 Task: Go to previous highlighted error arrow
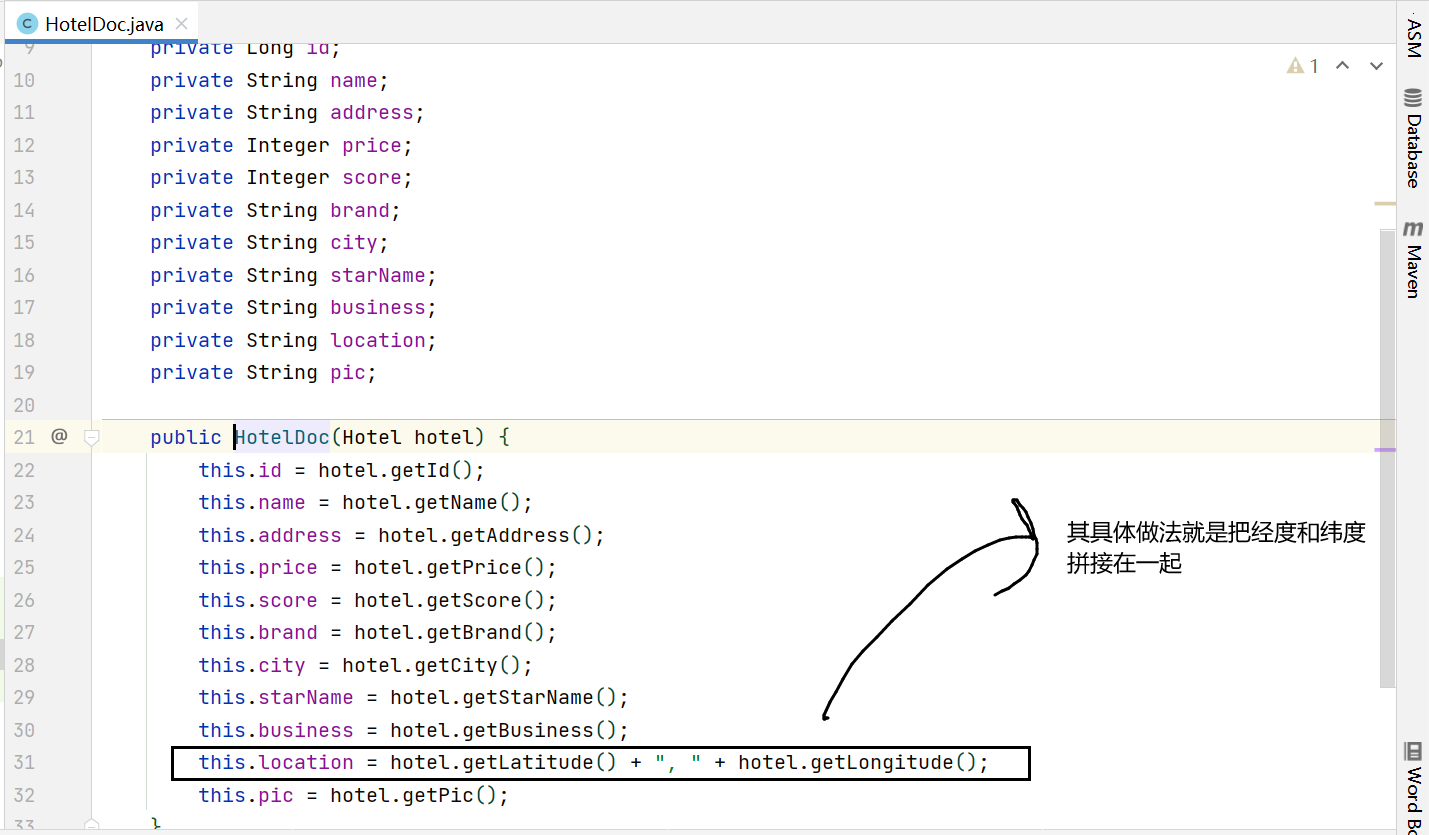pyautogui.click(x=1343, y=66)
